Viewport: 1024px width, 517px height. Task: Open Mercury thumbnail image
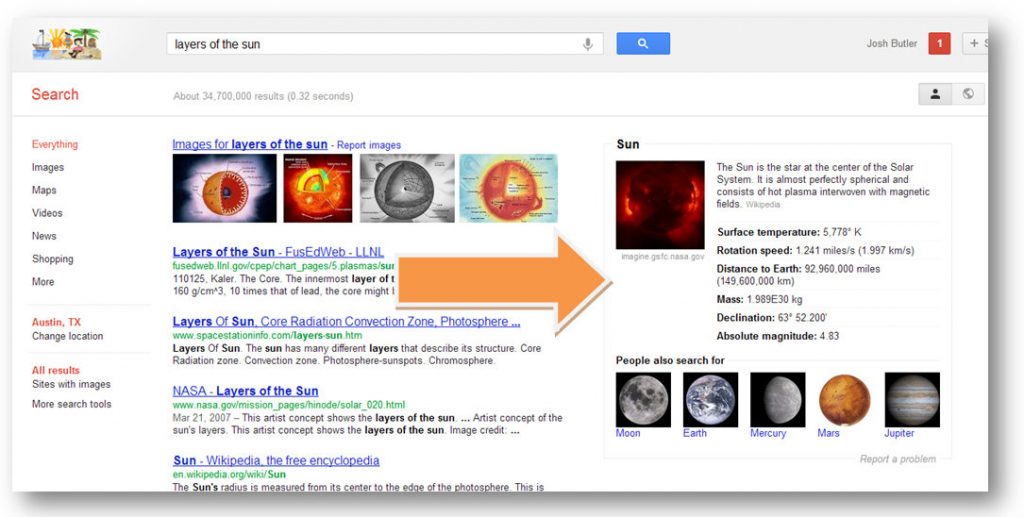click(x=778, y=400)
